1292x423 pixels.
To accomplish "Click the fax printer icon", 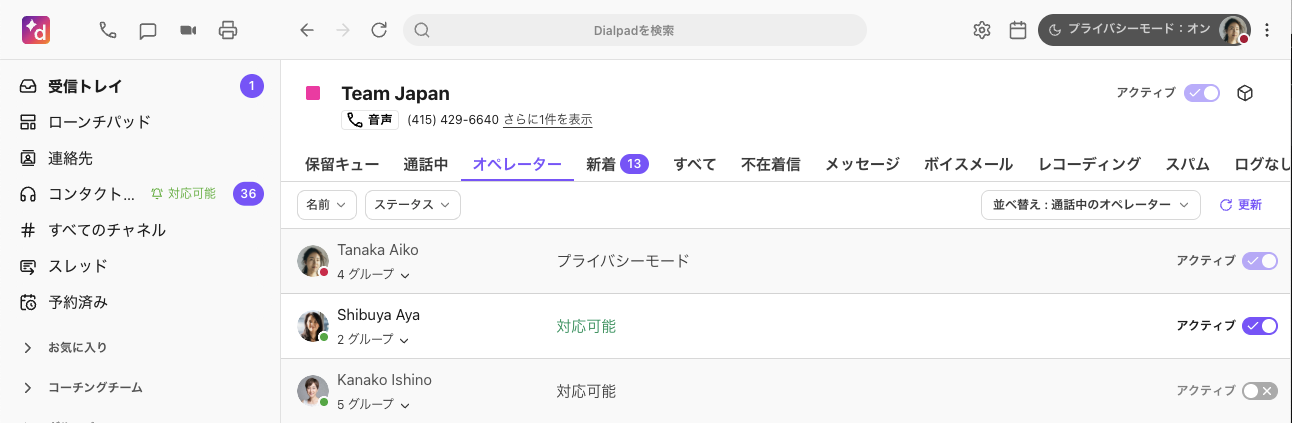I will click(228, 30).
